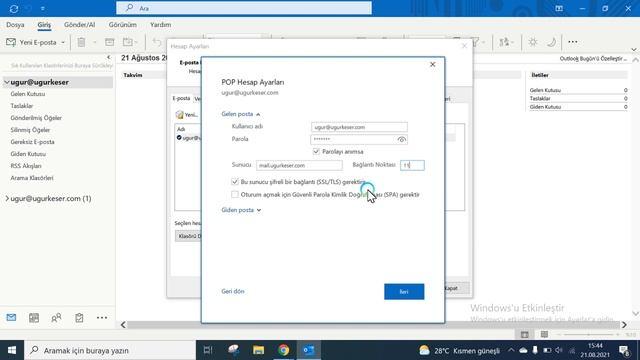Image resolution: width=640 pixels, height=360 pixels.
Task: Open File Explorer from taskbar
Action: pyautogui.click(x=258, y=350)
